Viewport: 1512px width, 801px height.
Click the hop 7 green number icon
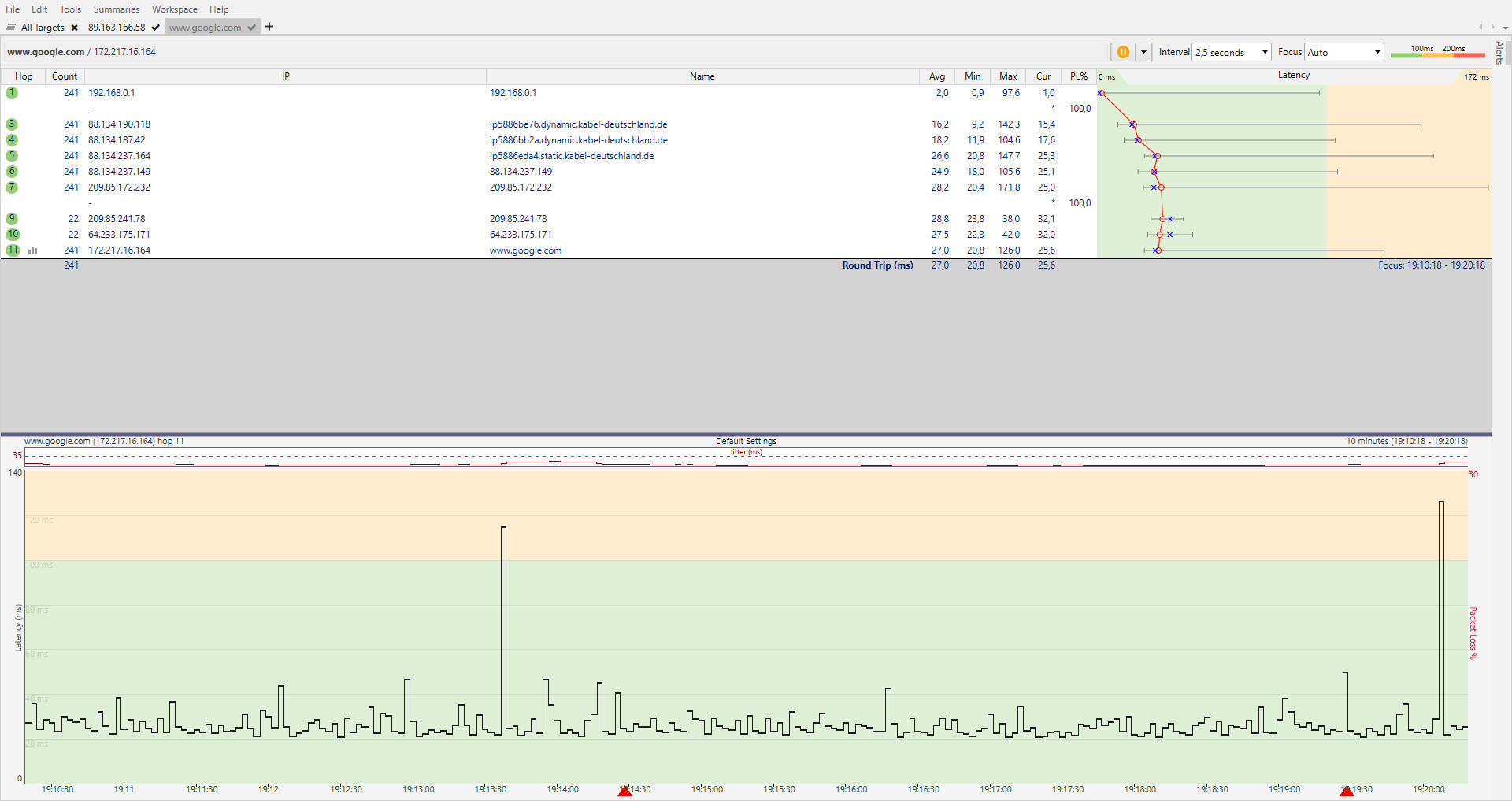(12, 187)
